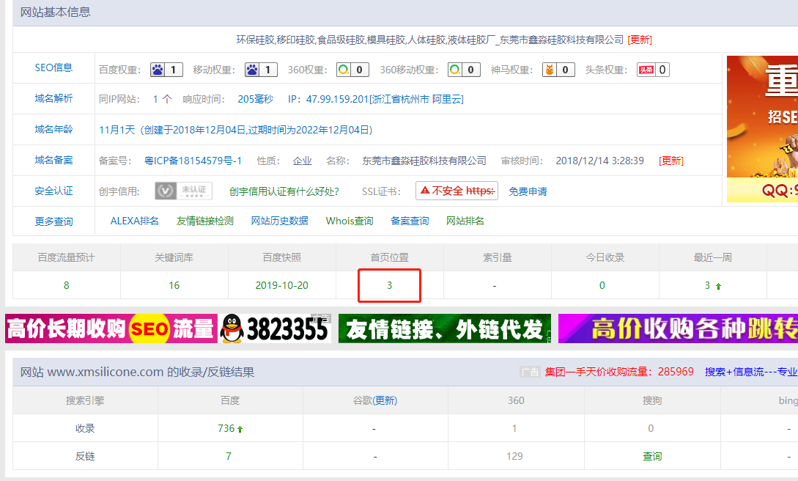The width and height of the screenshot is (798, 481).
Task: Click Baidu snapshot date 2019-10-20
Action: pyautogui.click(x=282, y=286)
